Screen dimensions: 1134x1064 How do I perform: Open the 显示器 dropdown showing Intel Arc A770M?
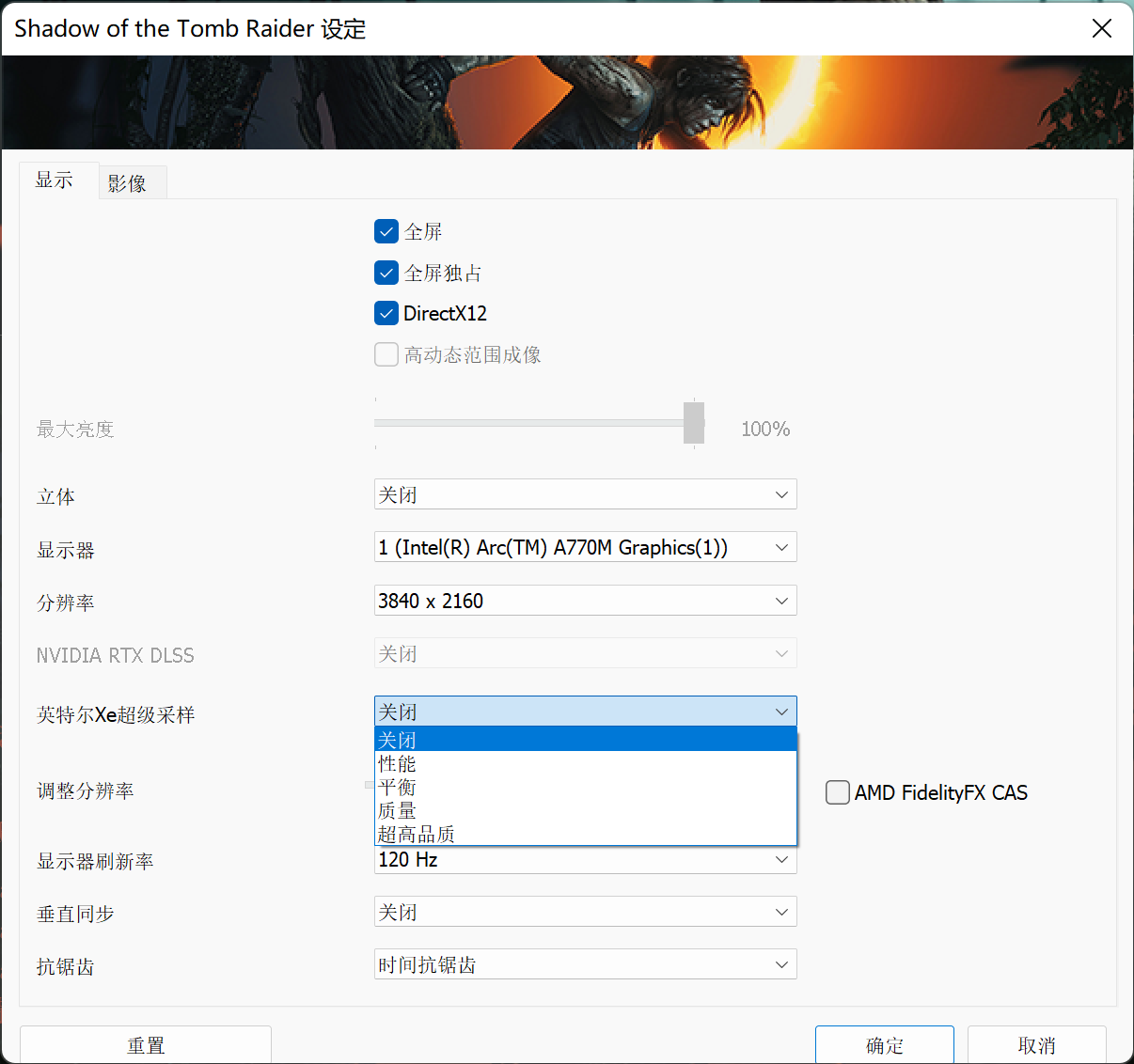coord(585,547)
